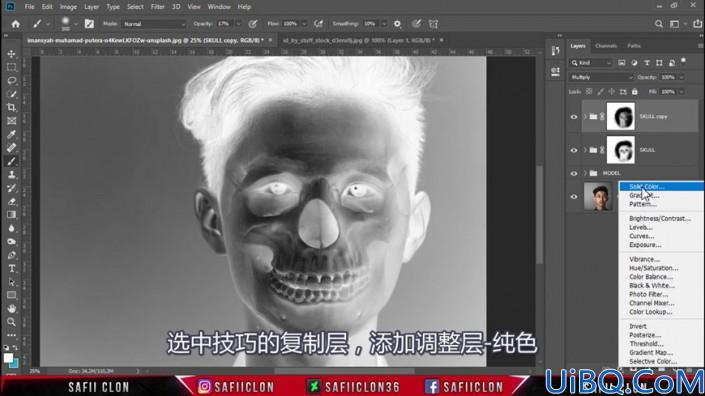Open the layer Kind filter dropdown
The image size is (705, 396).
tap(591, 63)
